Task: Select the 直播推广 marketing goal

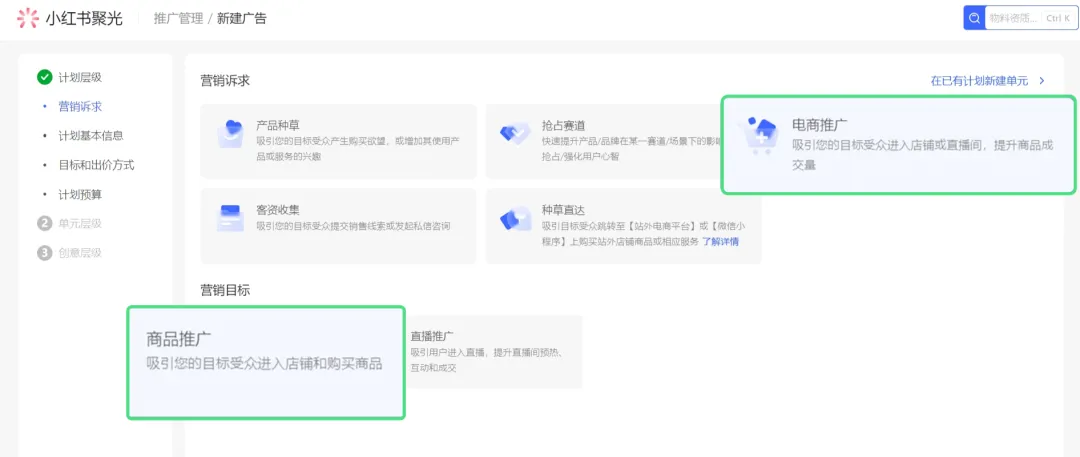Action: click(493, 352)
